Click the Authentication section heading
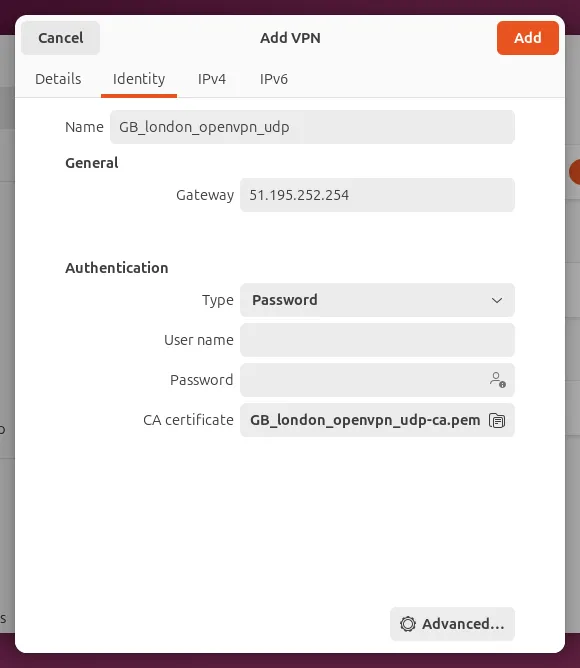 click(117, 268)
